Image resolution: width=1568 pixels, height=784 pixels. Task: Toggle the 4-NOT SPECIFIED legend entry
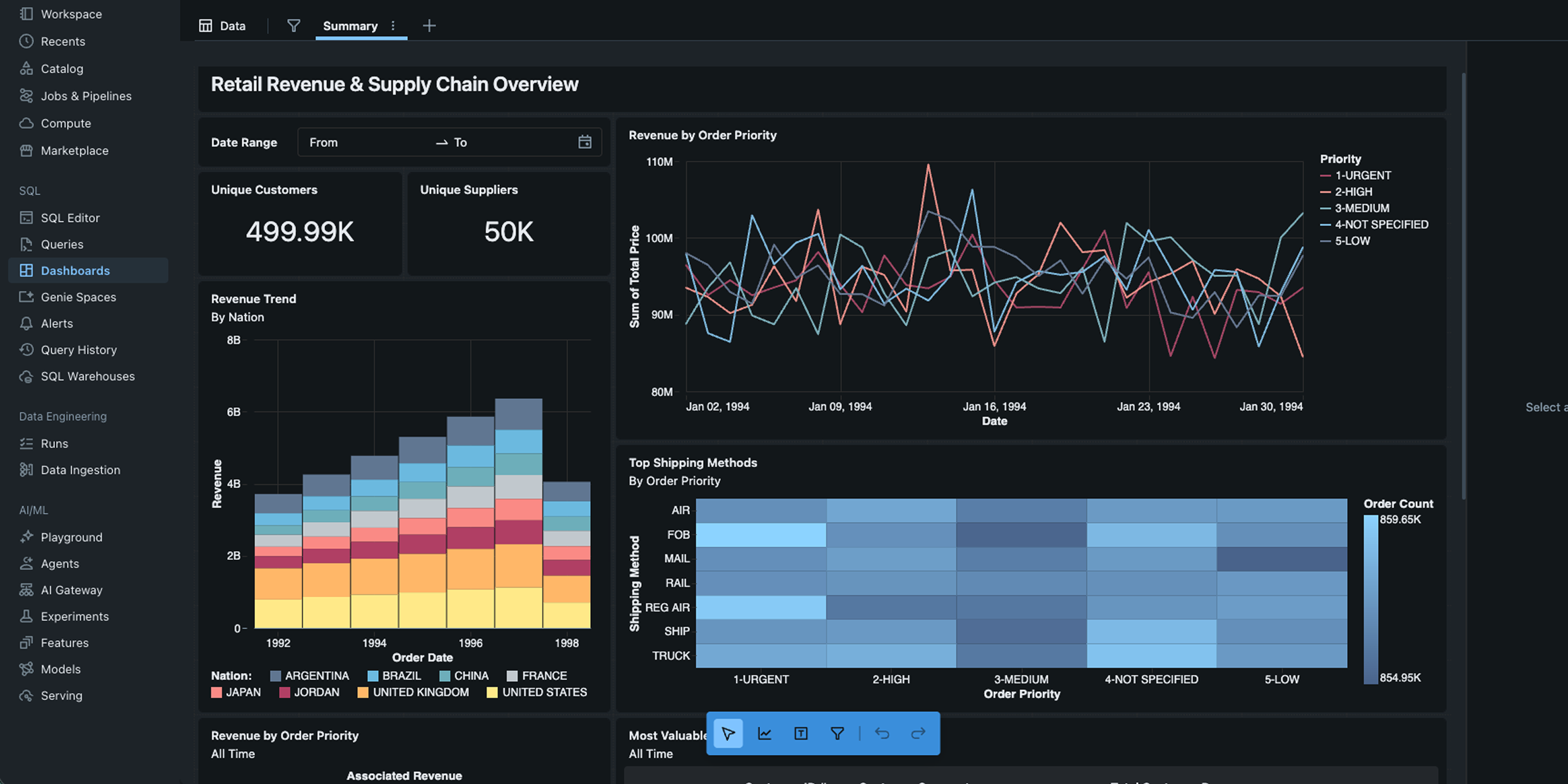pyautogui.click(x=1374, y=225)
